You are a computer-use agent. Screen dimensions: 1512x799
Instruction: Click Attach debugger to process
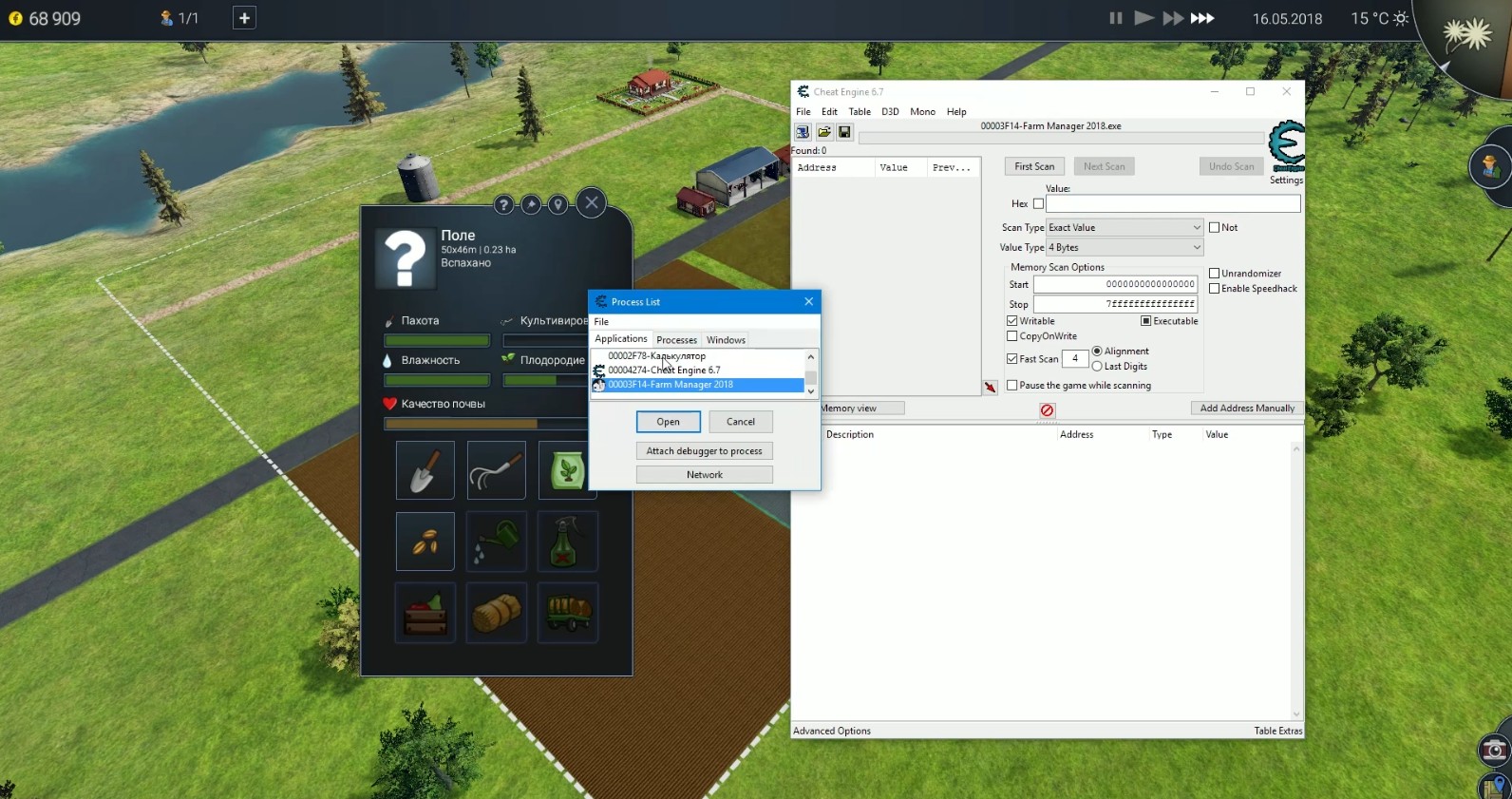(x=705, y=451)
